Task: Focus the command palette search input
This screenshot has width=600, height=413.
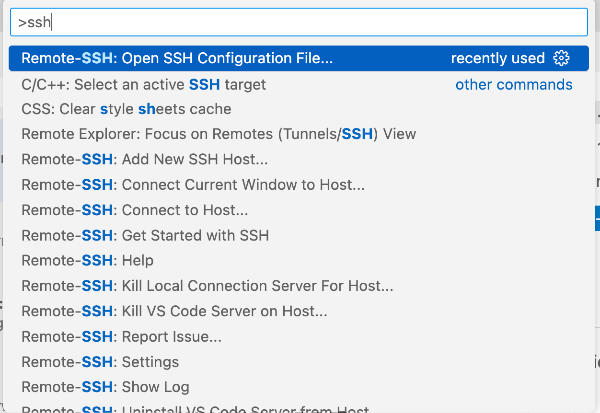Action: (x=299, y=22)
